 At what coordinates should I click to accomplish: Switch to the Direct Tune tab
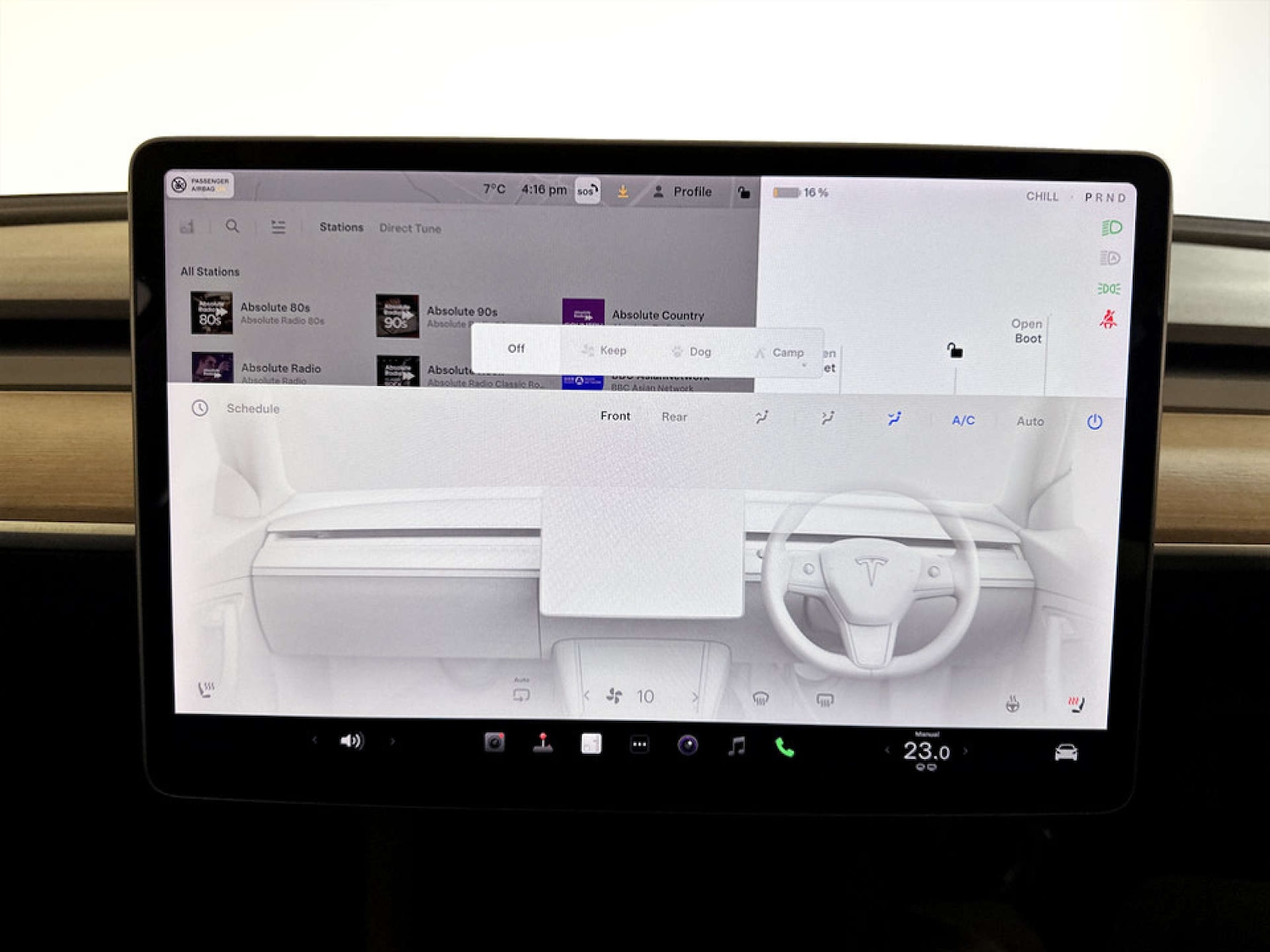410,228
